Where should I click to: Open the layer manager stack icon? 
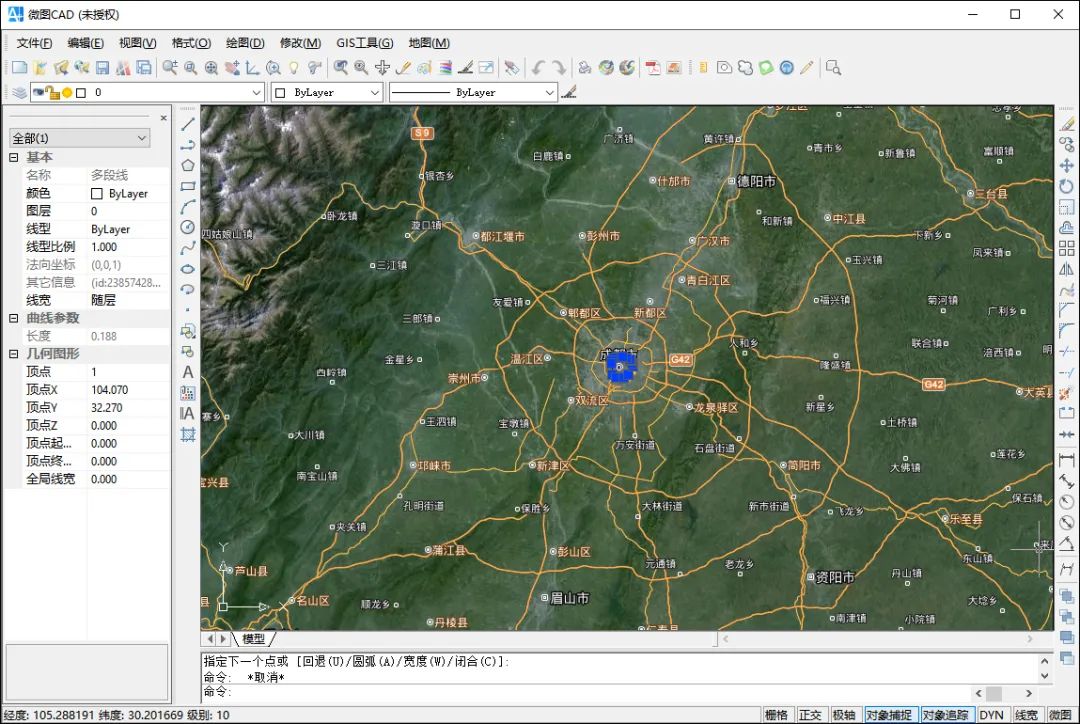point(19,92)
